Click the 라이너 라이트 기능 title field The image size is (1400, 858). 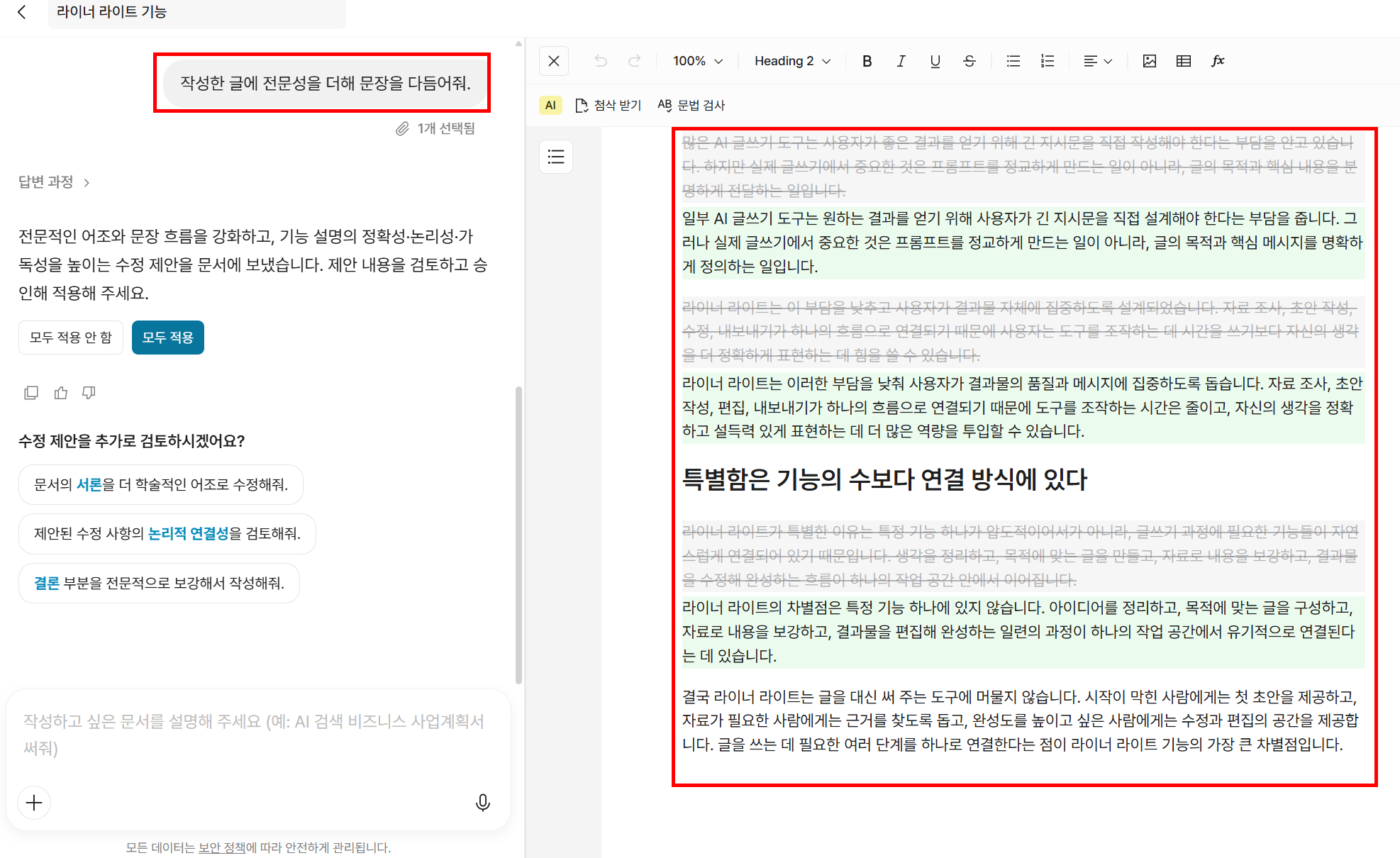(x=197, y=13)
